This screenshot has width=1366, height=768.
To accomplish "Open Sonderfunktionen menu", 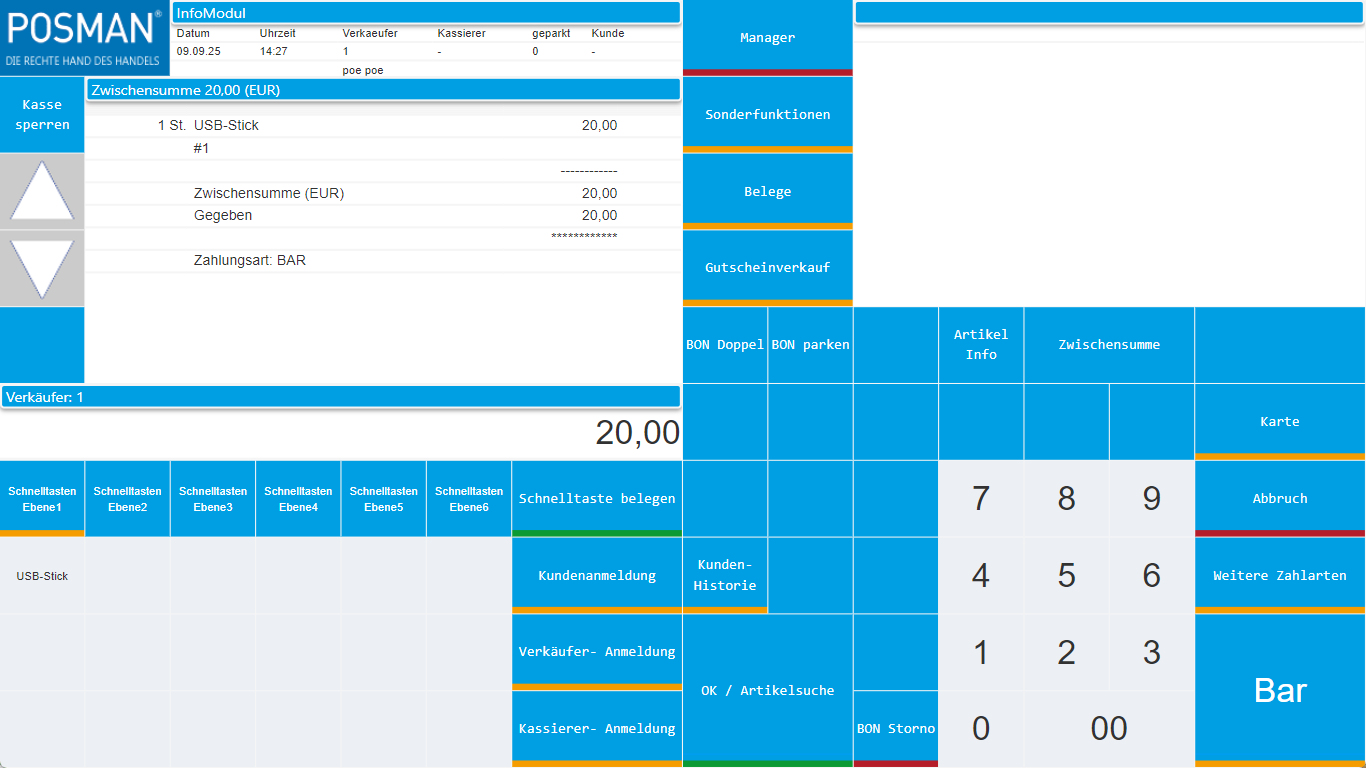I will 767,114.
